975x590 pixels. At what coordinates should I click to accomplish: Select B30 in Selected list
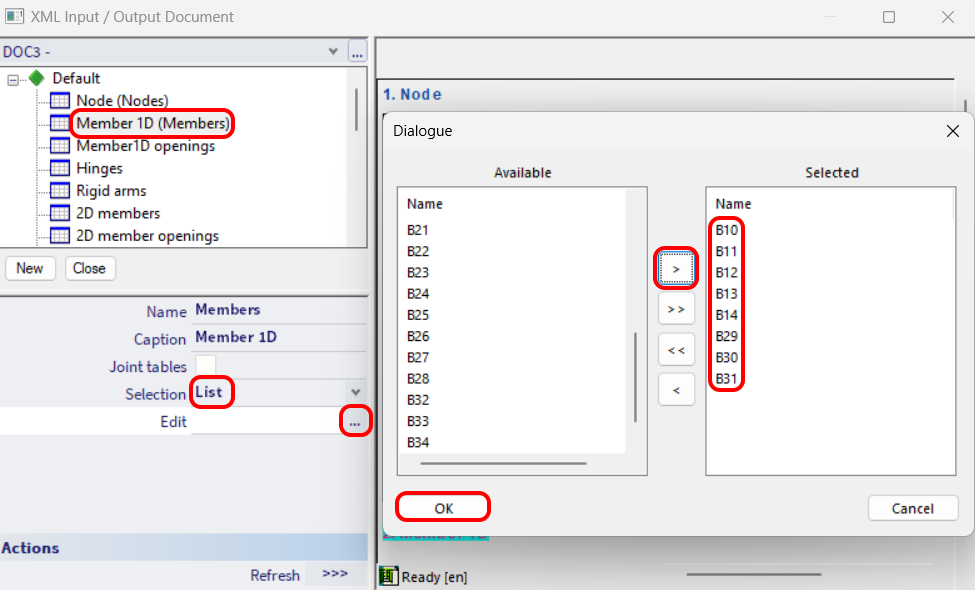pos(726,357)
